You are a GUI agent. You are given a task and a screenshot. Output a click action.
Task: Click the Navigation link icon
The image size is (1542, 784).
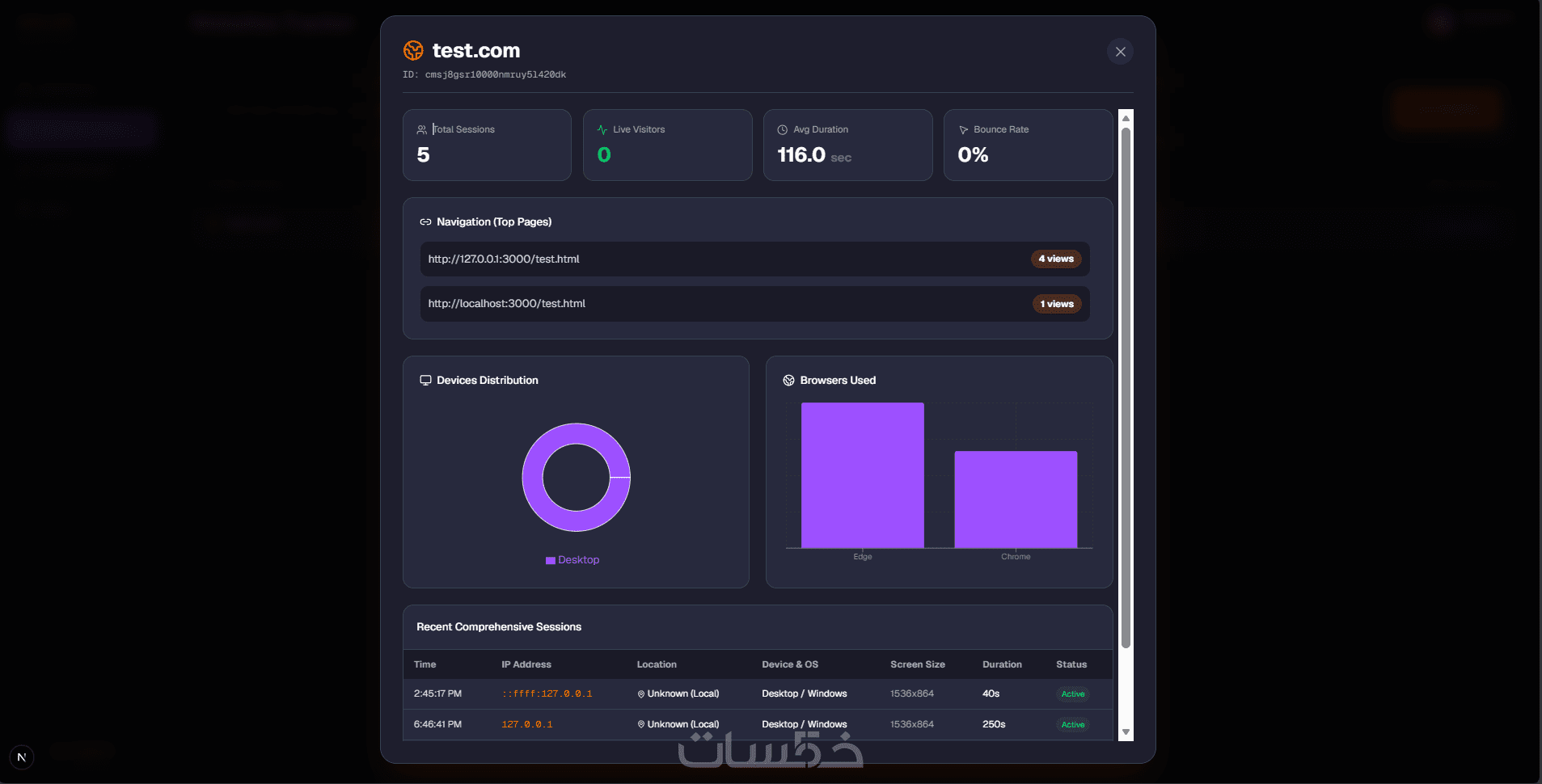[x=425, y=221]
